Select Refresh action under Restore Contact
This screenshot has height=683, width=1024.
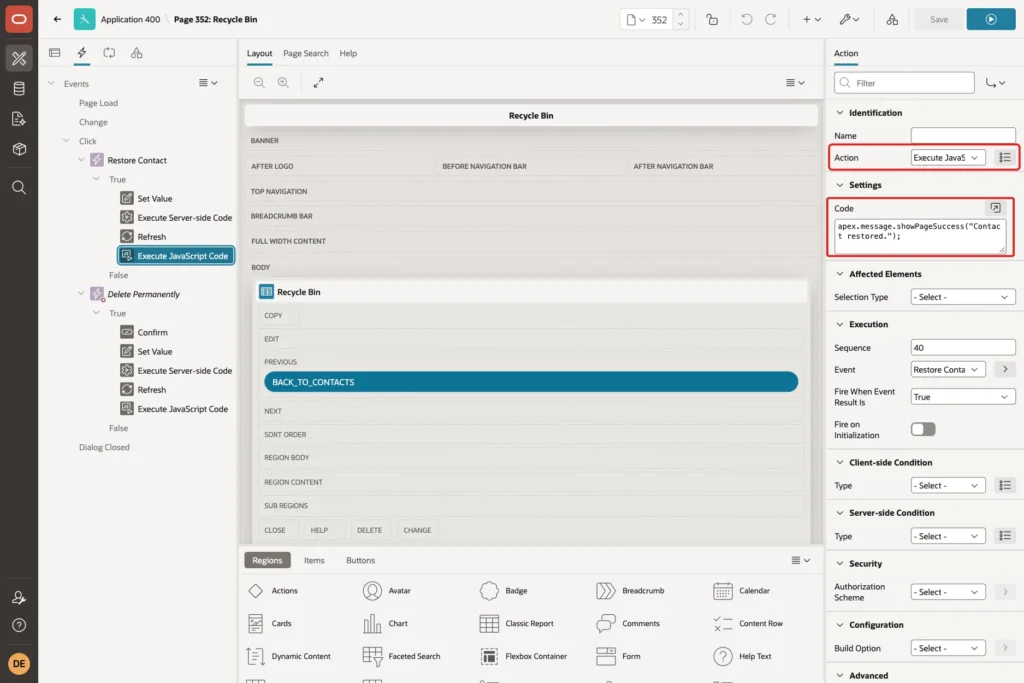click(152, 236)
